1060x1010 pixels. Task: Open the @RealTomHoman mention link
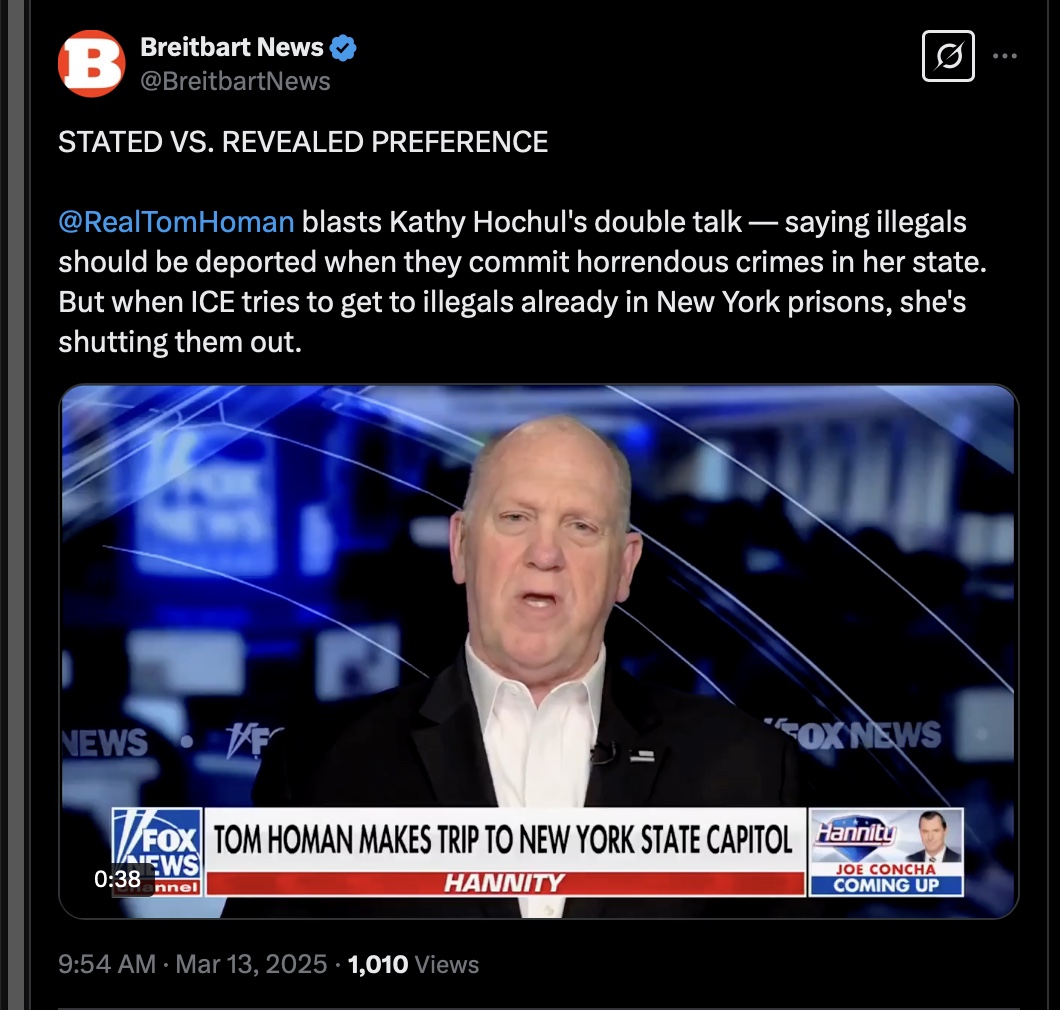pos(176,222)
